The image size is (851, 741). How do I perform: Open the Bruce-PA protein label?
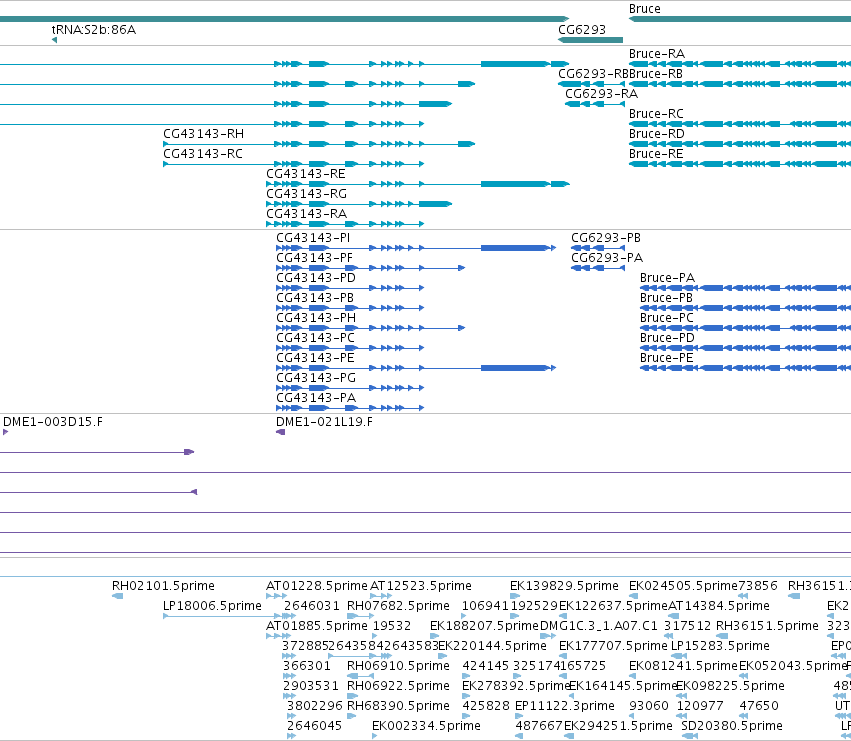point(667,278)
